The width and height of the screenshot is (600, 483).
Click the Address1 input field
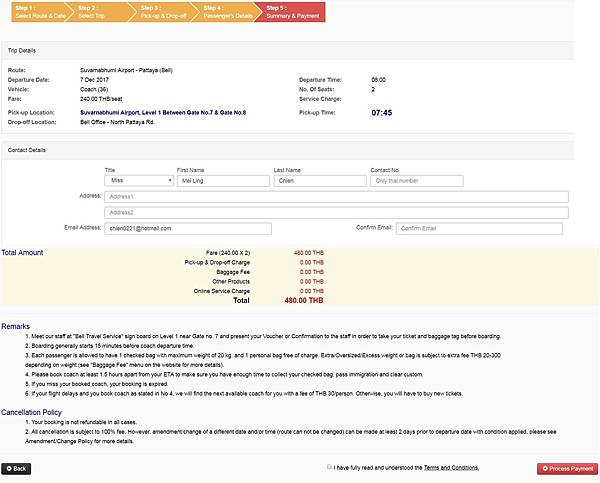click(x=336, y=197)
